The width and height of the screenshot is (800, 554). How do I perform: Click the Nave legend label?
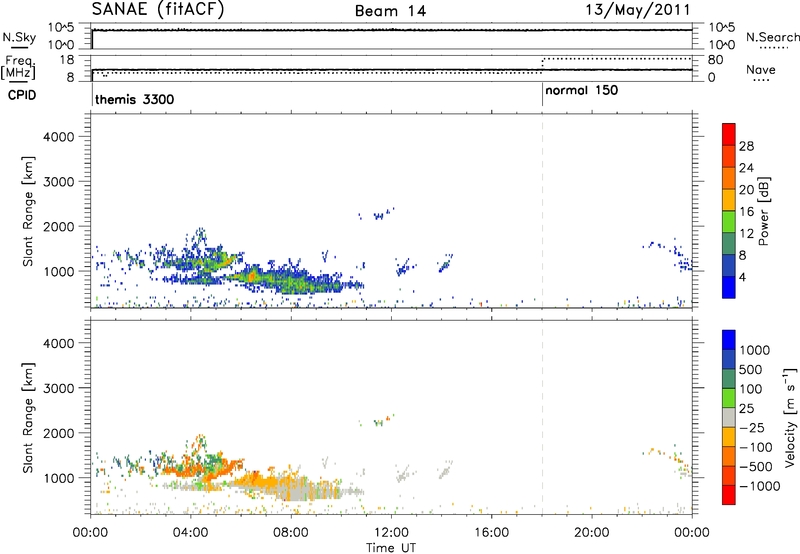(761, 69)
